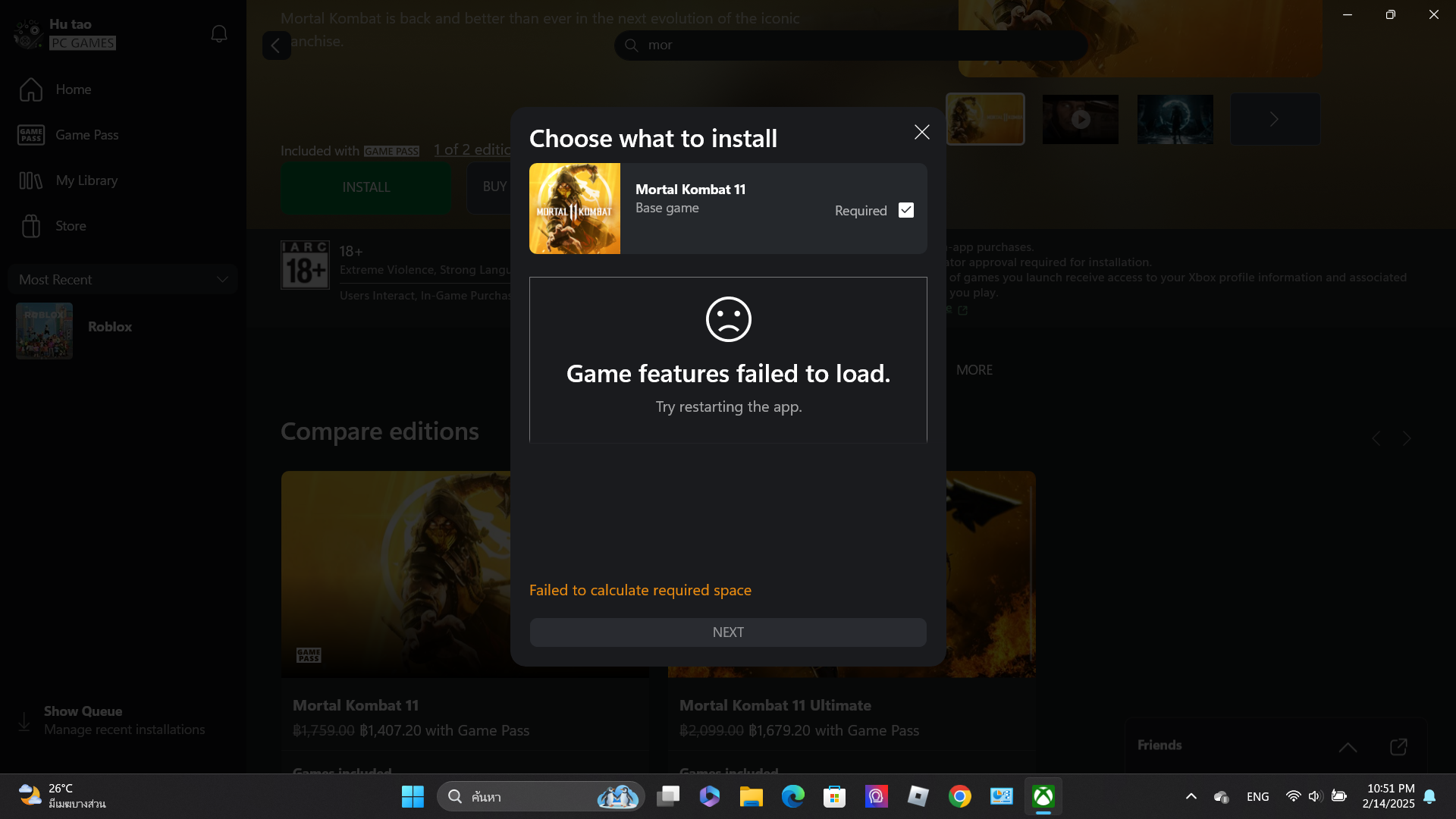The image size is (1456, 819).
Task: Click Mortal Kombat 11 cover art in dialog
Action: pyautogui.click(x=575, y=209)
